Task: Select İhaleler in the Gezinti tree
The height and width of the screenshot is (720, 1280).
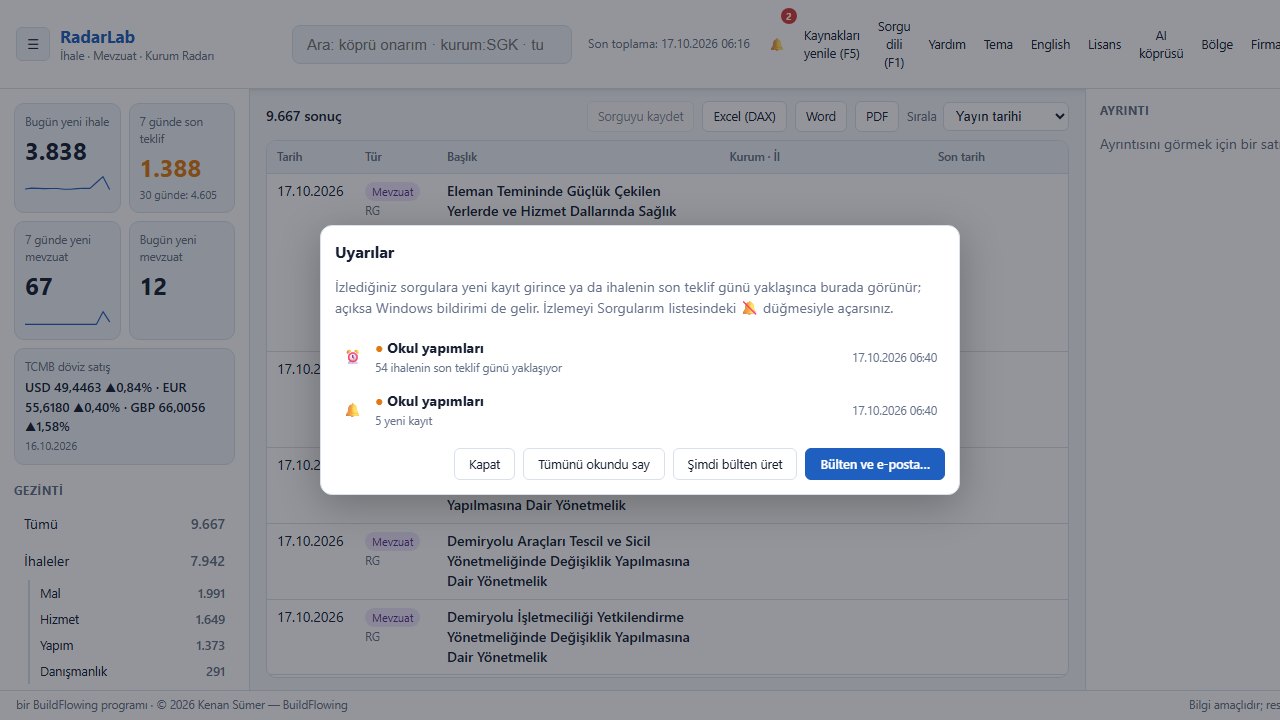Action: [x=124, y=561]
